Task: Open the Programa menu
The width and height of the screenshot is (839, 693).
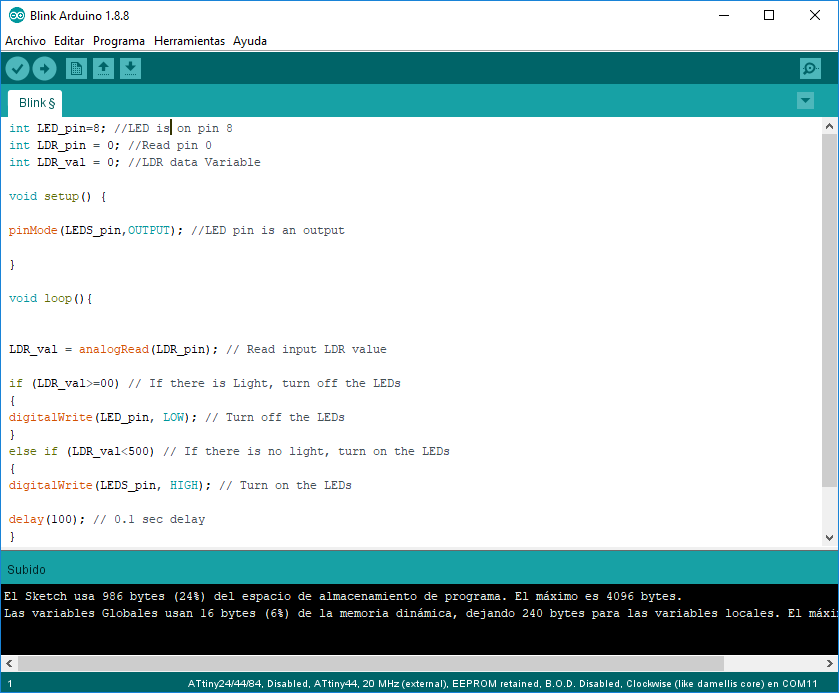Action: click(119, 41)
